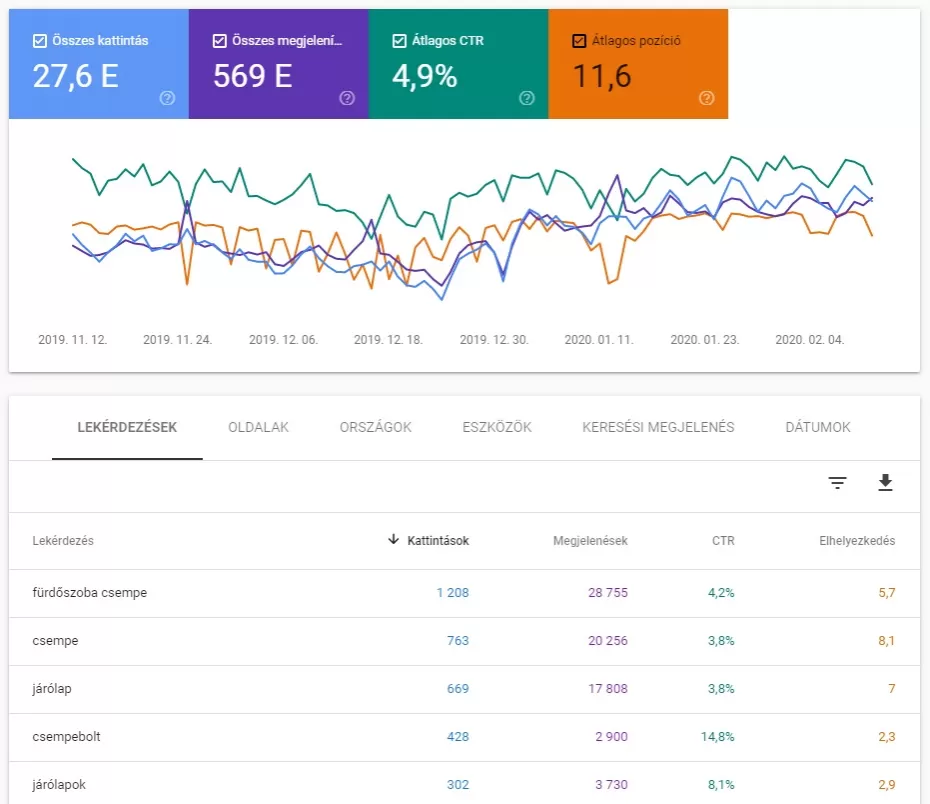Image resolution: width=930 pixels, height=804 pixels.
Task: Sort by the Elhelyezkedés column header
Action: [857, 541]
